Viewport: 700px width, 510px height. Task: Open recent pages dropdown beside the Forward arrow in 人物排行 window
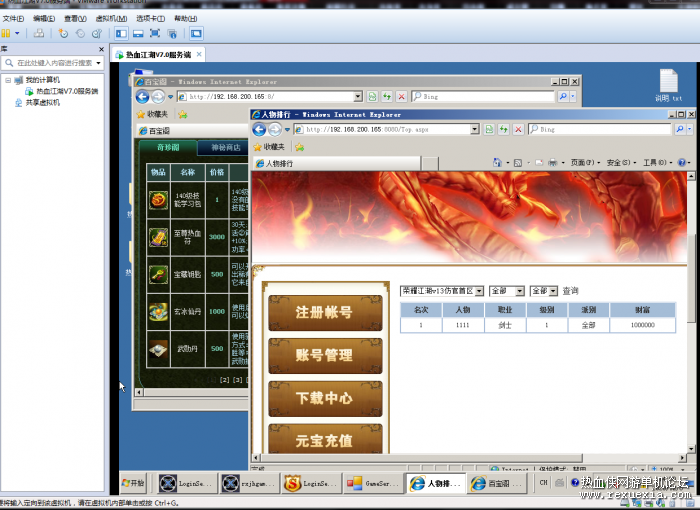(x=287, y=130)
